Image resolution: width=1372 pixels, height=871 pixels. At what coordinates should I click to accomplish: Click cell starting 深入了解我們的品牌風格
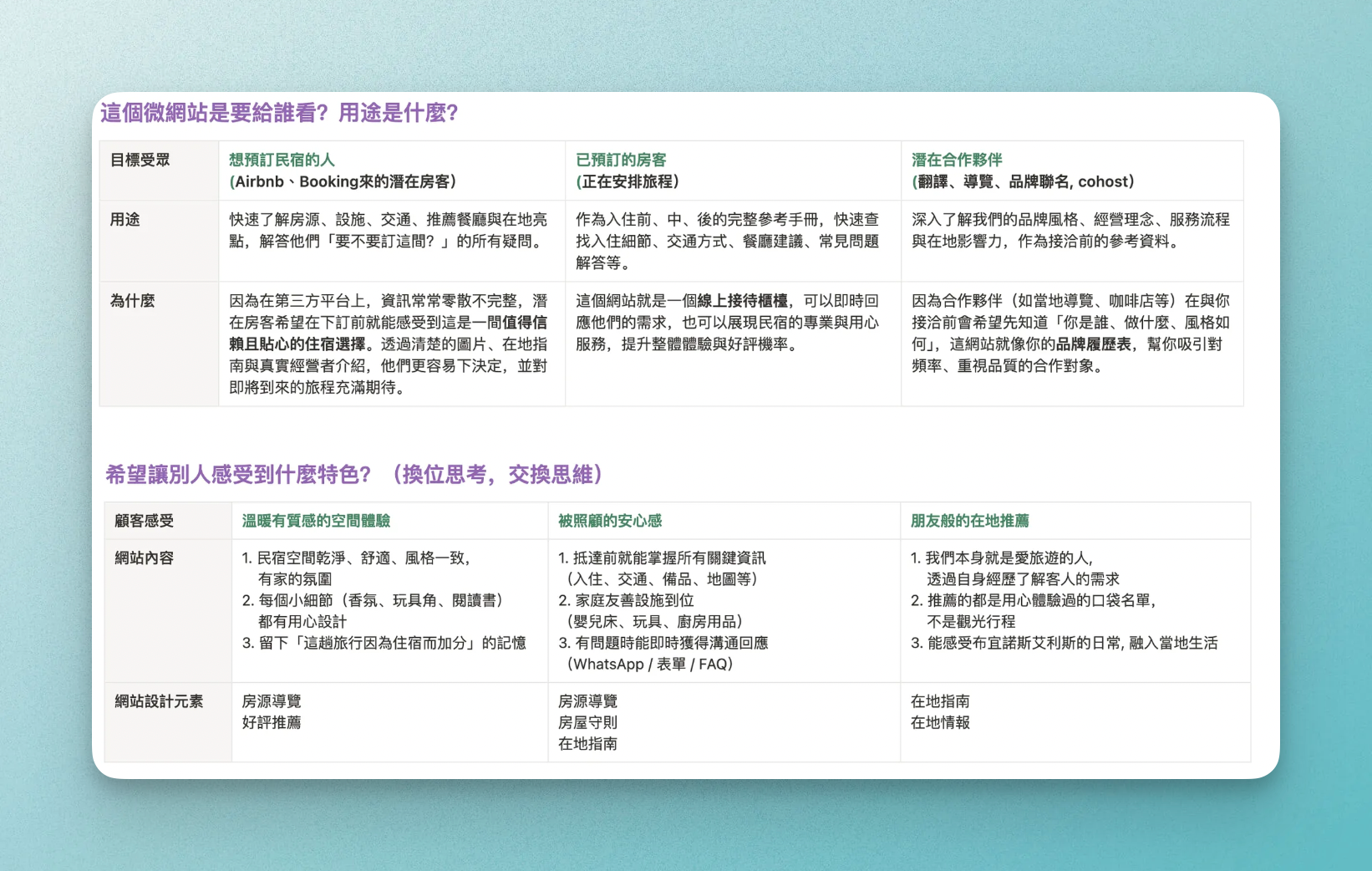point(1072,241)
